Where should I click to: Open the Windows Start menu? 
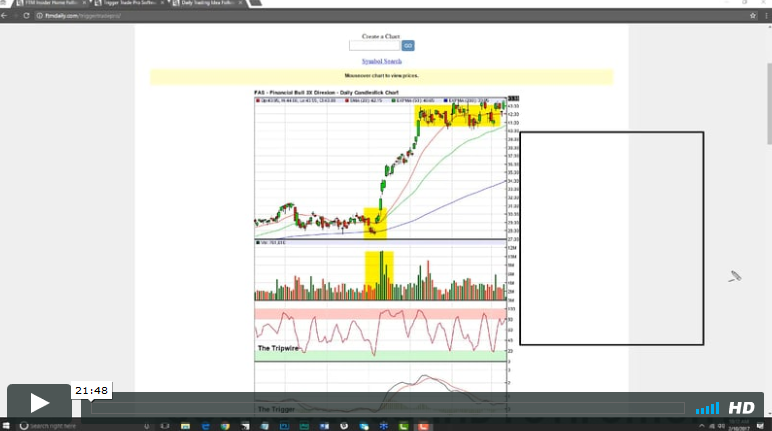tap(7, 426)
